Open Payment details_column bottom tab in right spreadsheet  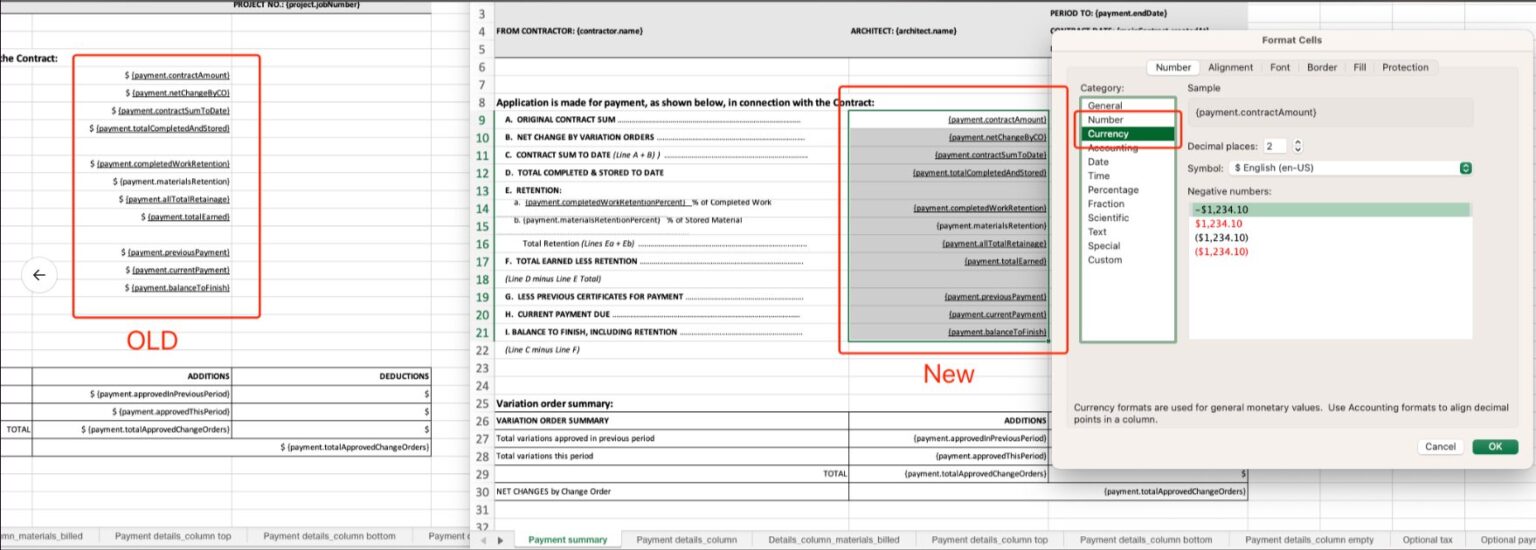(x=1145, y=540)
